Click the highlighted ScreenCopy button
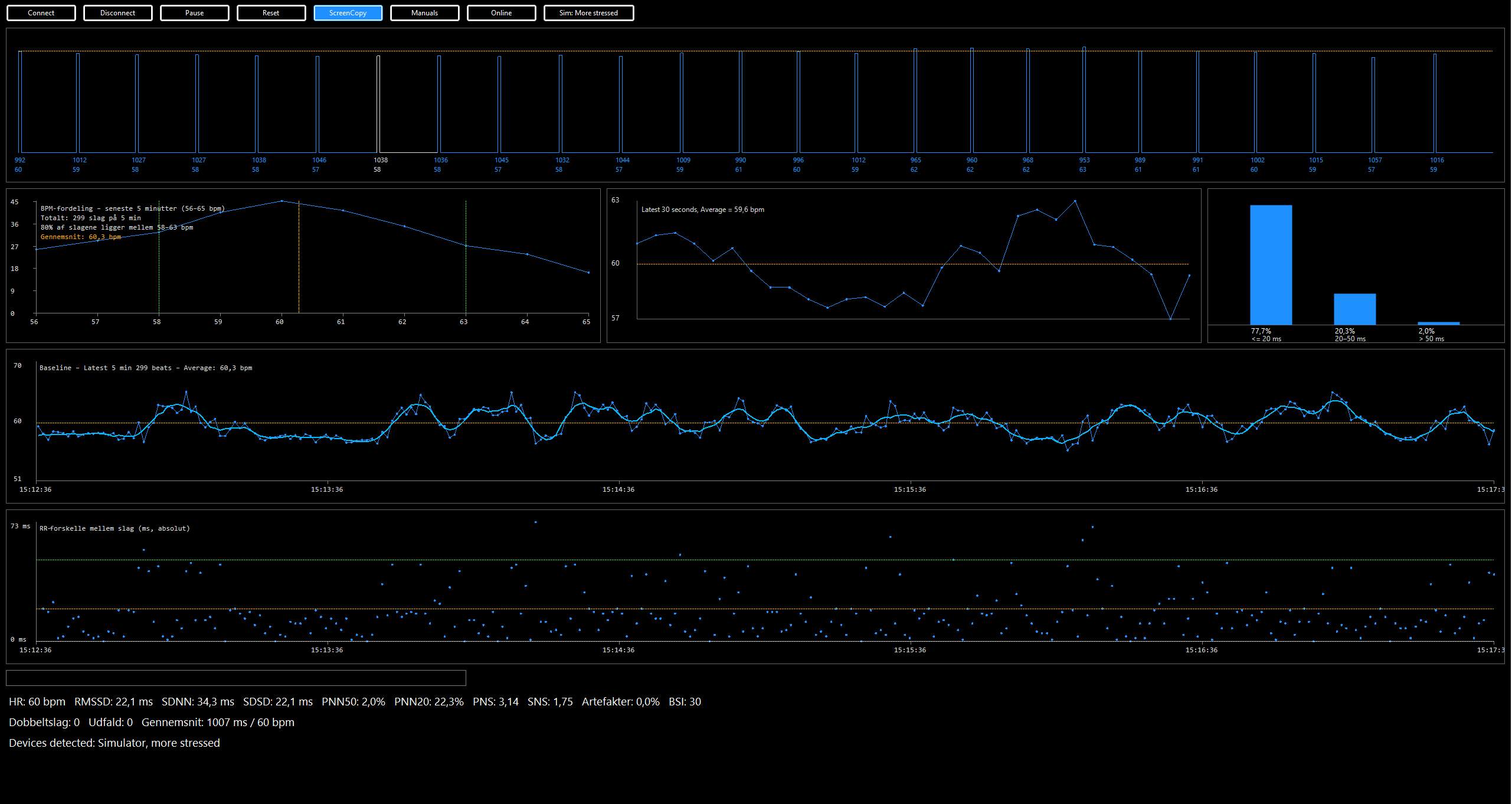Image resolution: width=1512 pixels, height=804 pixels. (x=348, y=13)
